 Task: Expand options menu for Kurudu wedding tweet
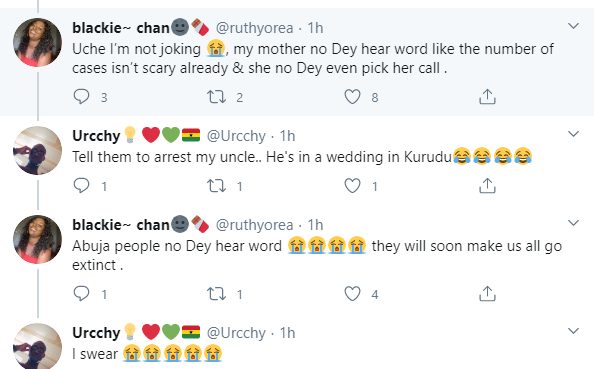tap(574, 134)
